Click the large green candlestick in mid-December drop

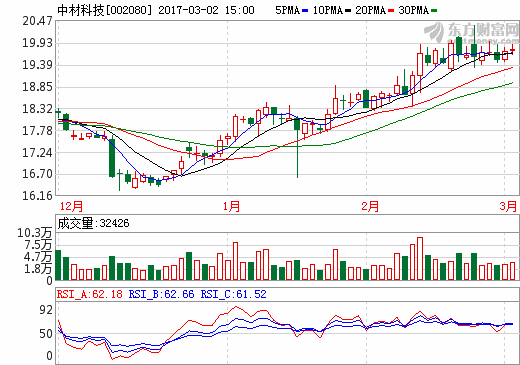click(112, 157)
